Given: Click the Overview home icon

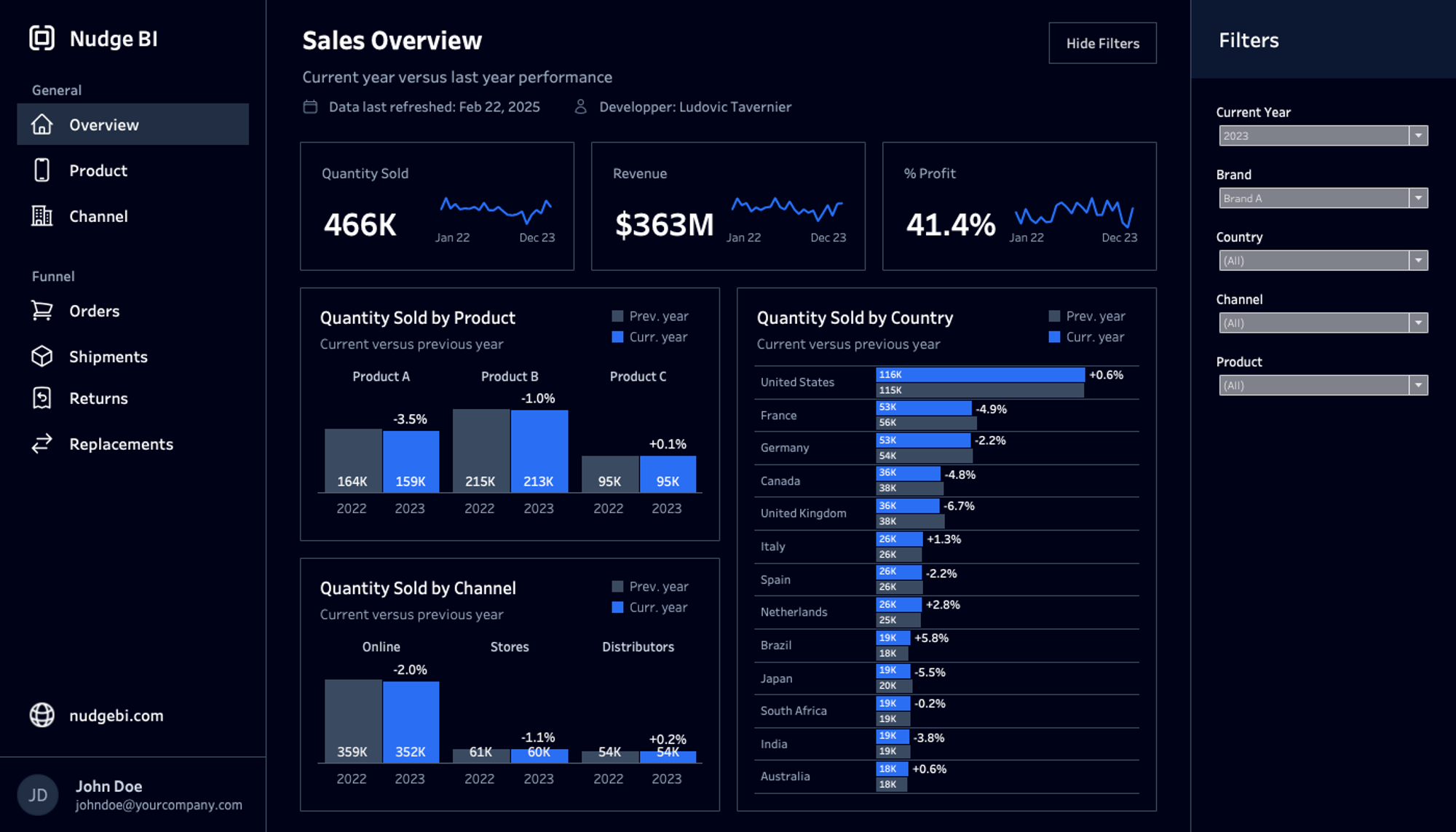Looking at the screenshot, I should (x=42, y=124).
